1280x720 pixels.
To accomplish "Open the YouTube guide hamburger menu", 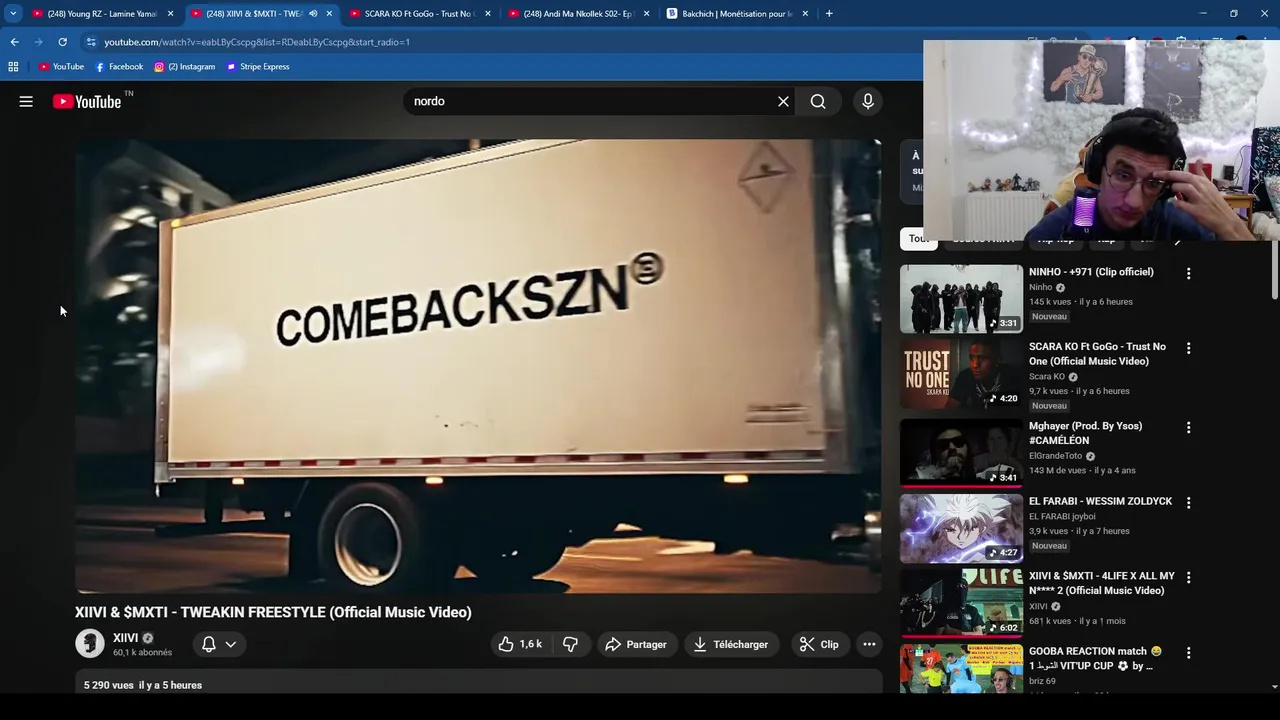I will (x=26, y=101).
